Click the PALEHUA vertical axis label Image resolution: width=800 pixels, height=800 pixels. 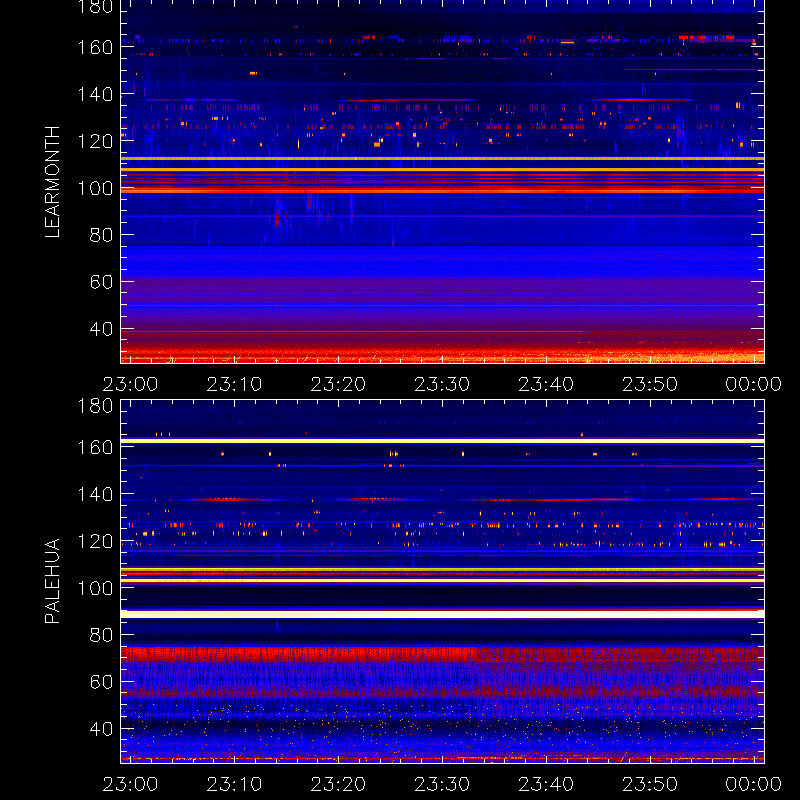pyautogui.click(x=52, y=581)
